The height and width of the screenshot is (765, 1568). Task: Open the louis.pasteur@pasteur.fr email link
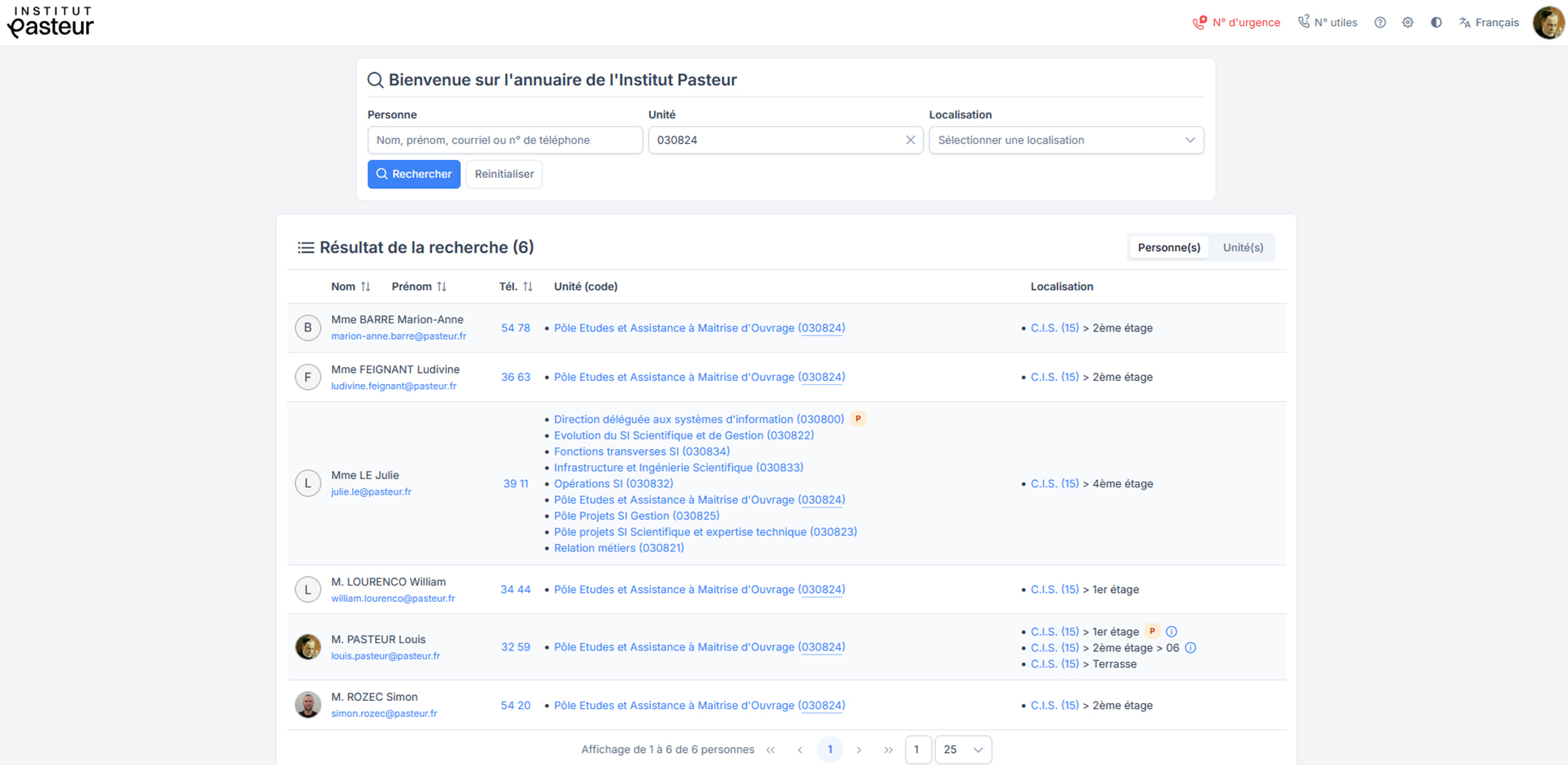(x=386, y=656)
